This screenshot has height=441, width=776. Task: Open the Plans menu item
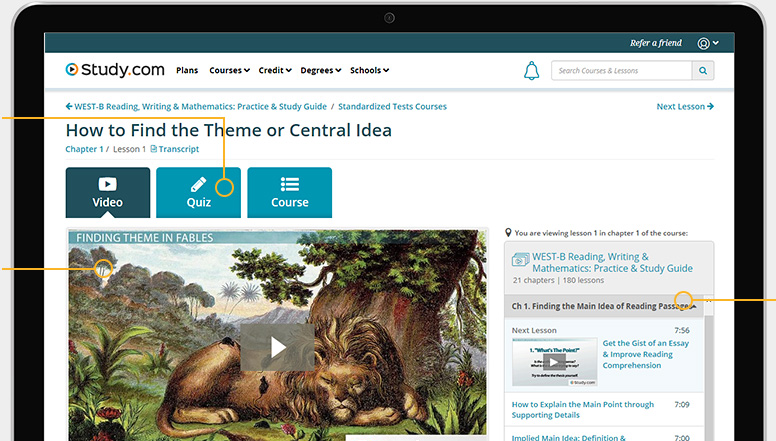187,70
